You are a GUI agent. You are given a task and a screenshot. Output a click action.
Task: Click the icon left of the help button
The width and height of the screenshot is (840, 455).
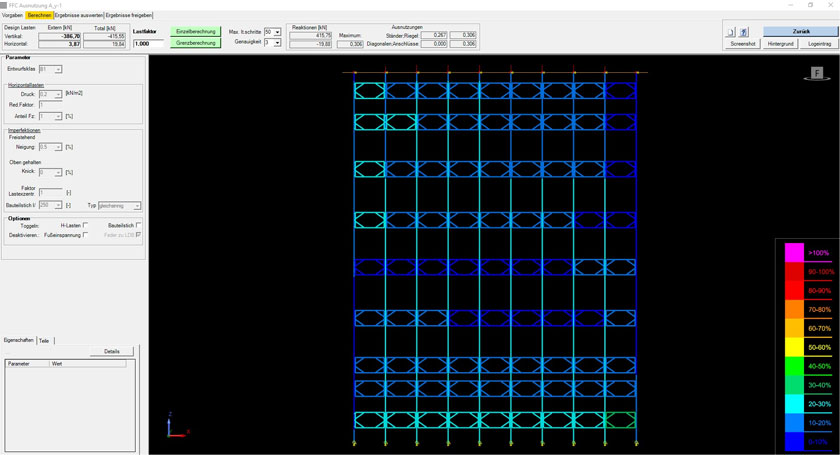pyautogui.click(x=731, y=32)
